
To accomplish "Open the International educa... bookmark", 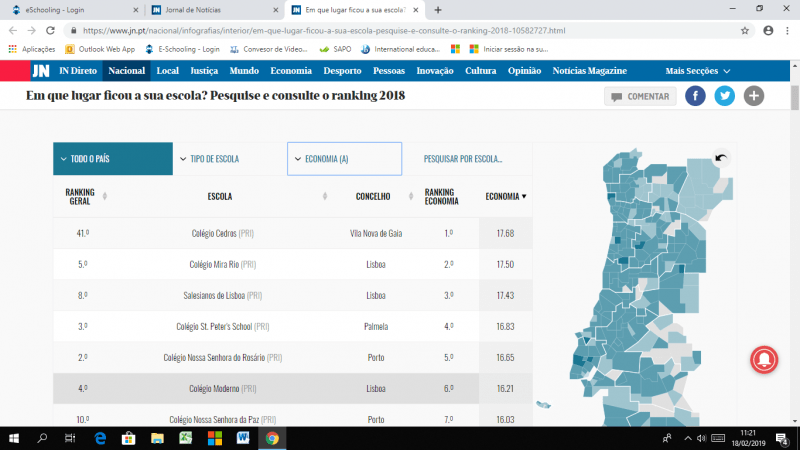I will tap(401, 49).
